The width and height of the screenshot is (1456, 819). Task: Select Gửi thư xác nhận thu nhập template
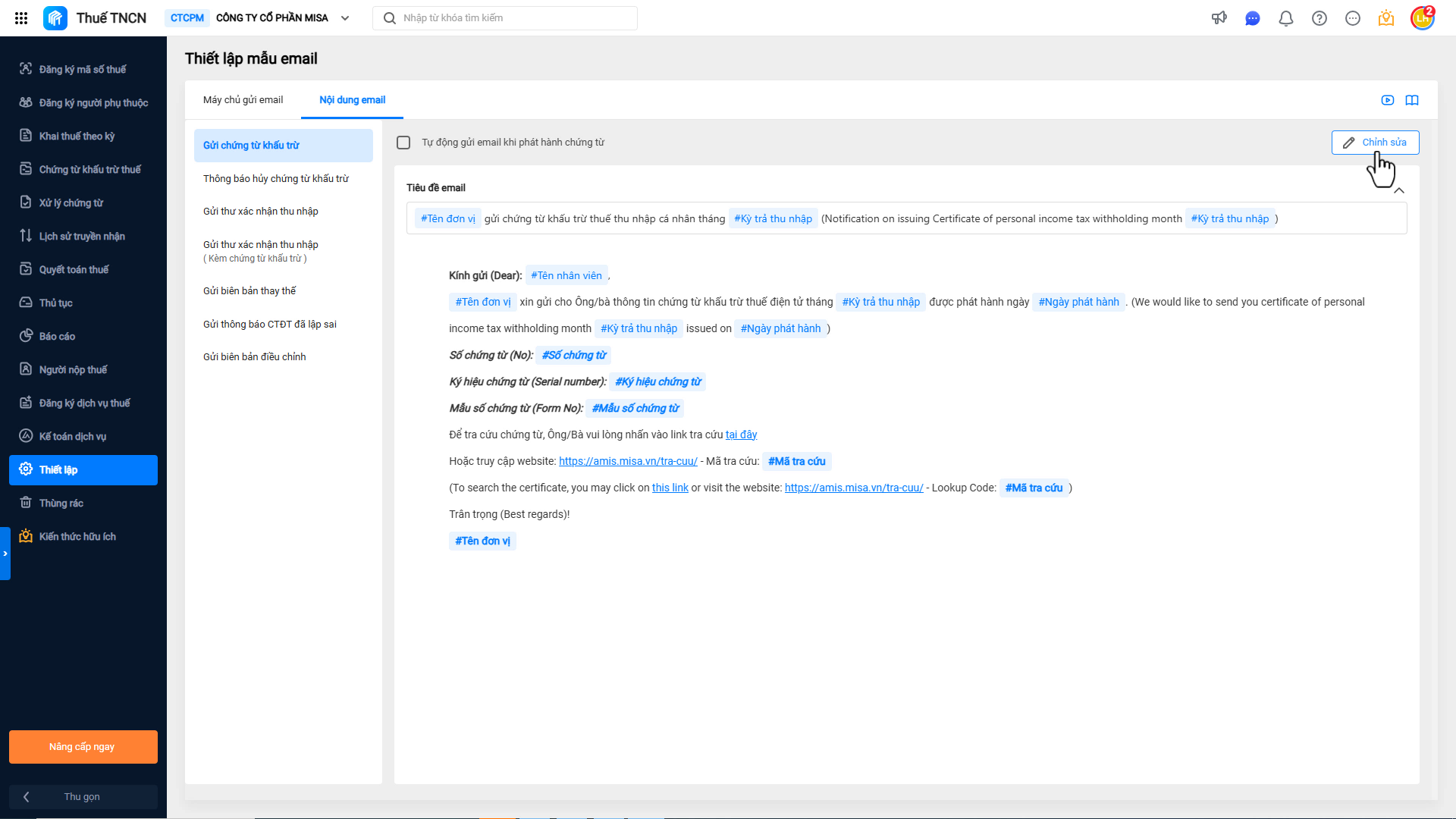[284, 212]
